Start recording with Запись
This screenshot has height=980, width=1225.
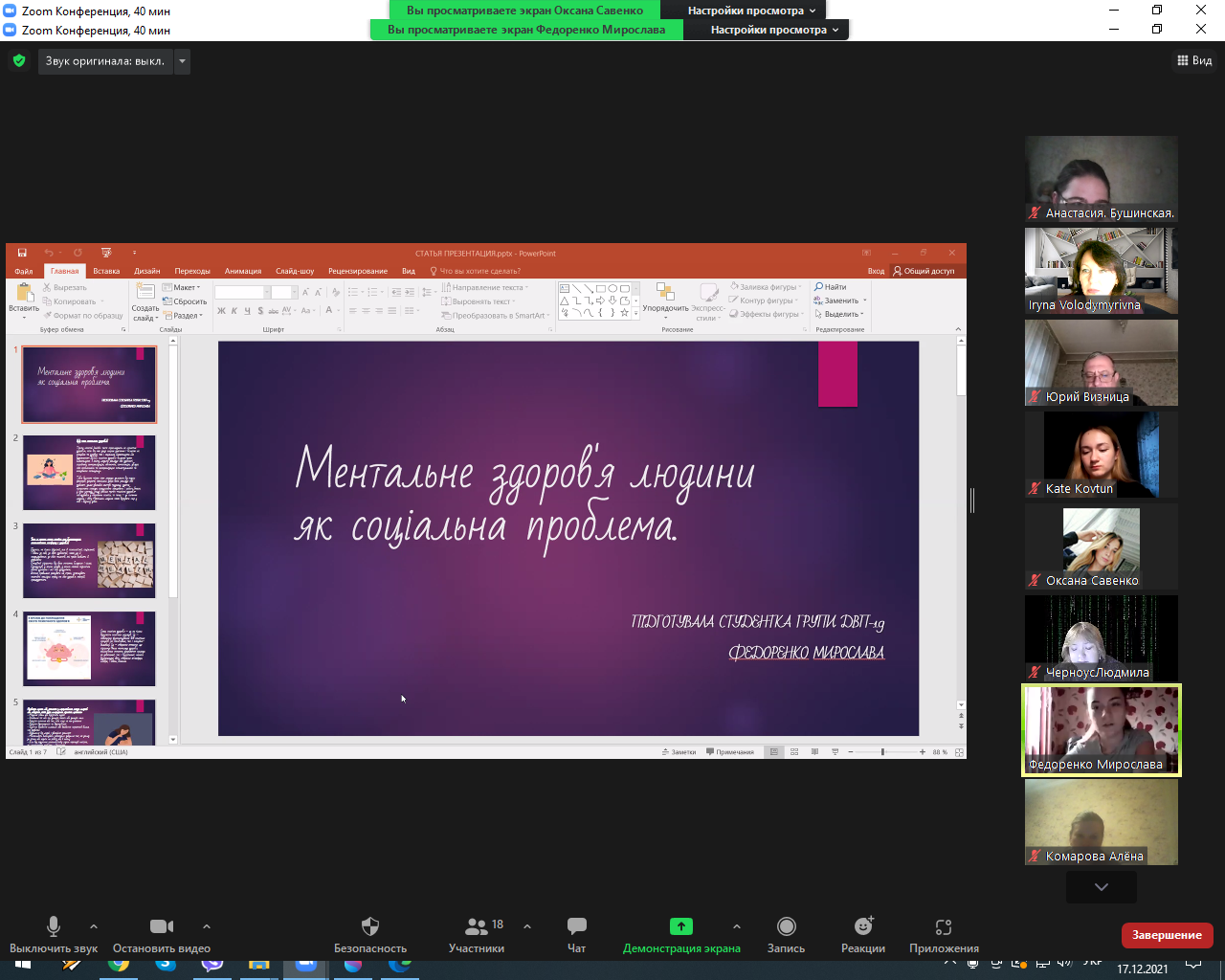[787, 926]
